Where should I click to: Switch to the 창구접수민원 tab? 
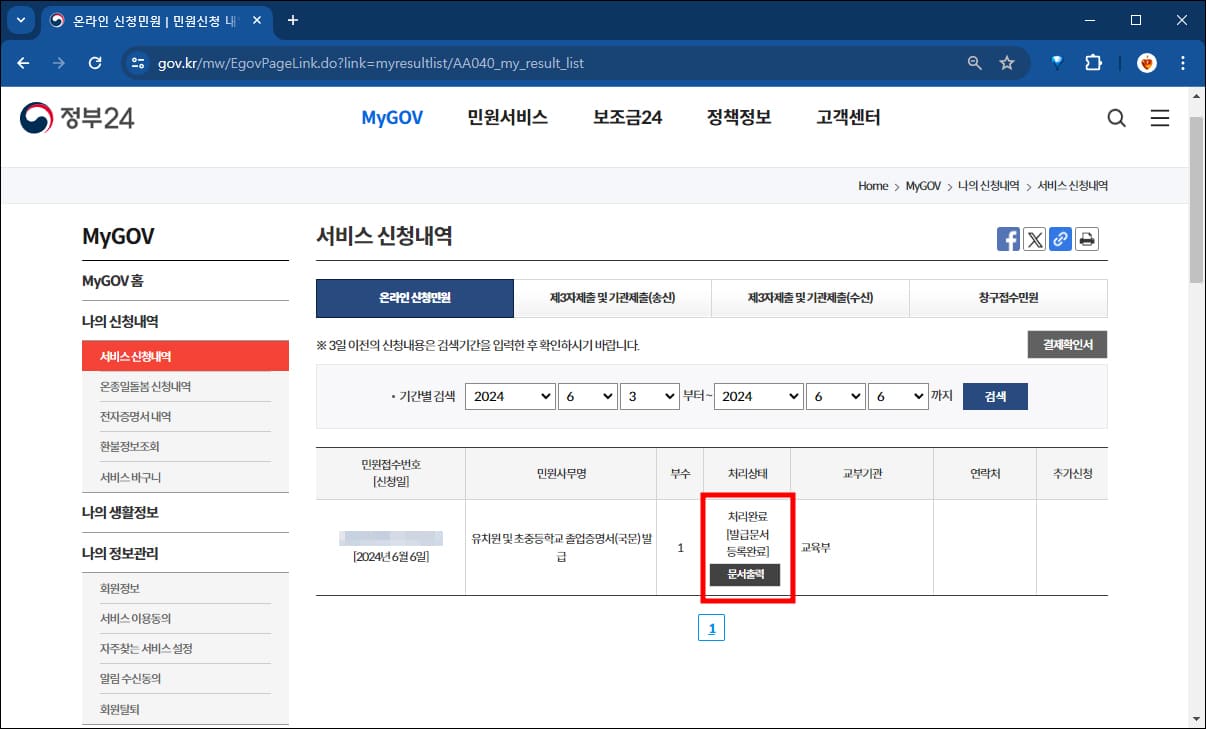pos(1008,298)
